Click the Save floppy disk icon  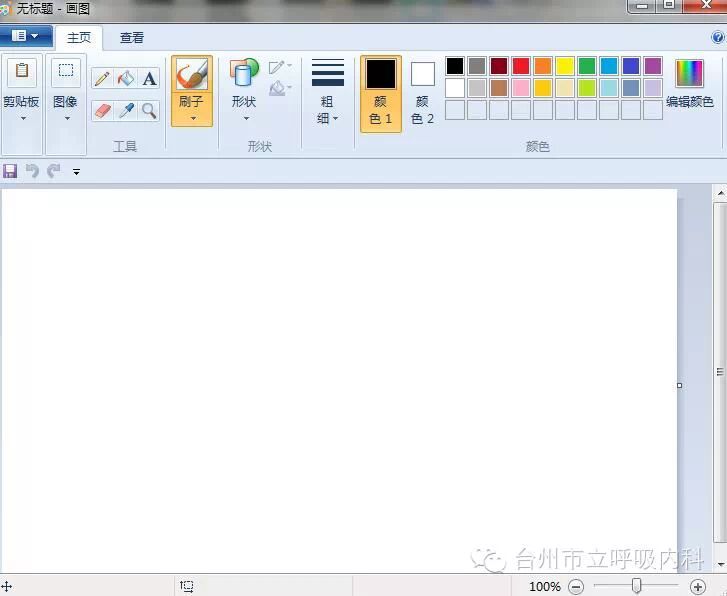(x=10, y=171)
